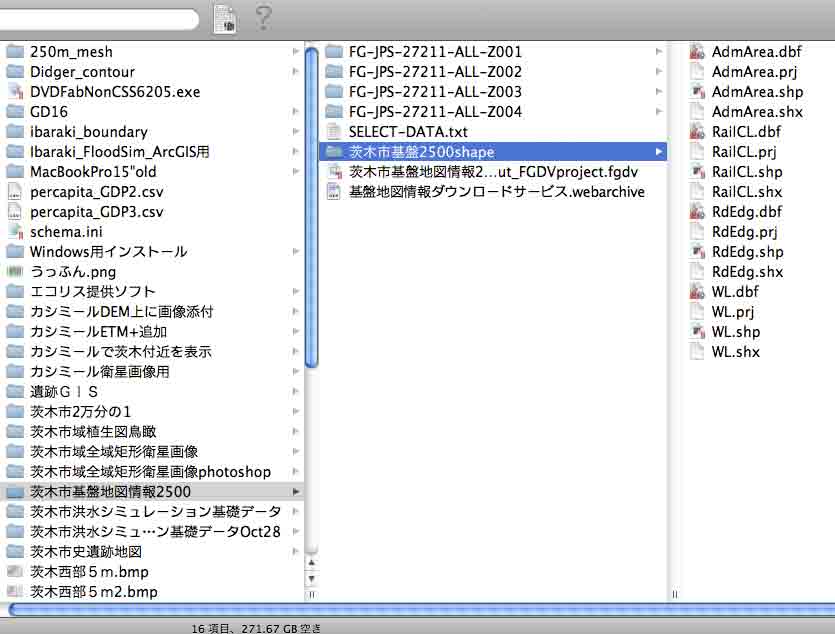Click the percapita_GDP3.csv file icon

click(15, 211)
